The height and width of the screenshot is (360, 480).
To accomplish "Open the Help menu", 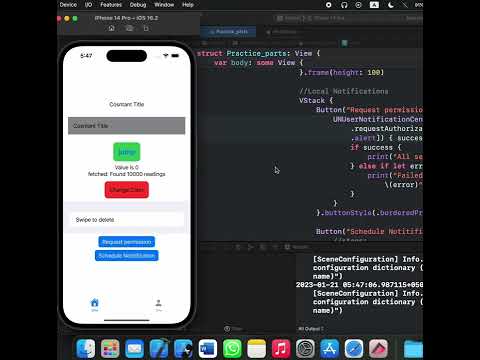I will [x=188, y=5].
